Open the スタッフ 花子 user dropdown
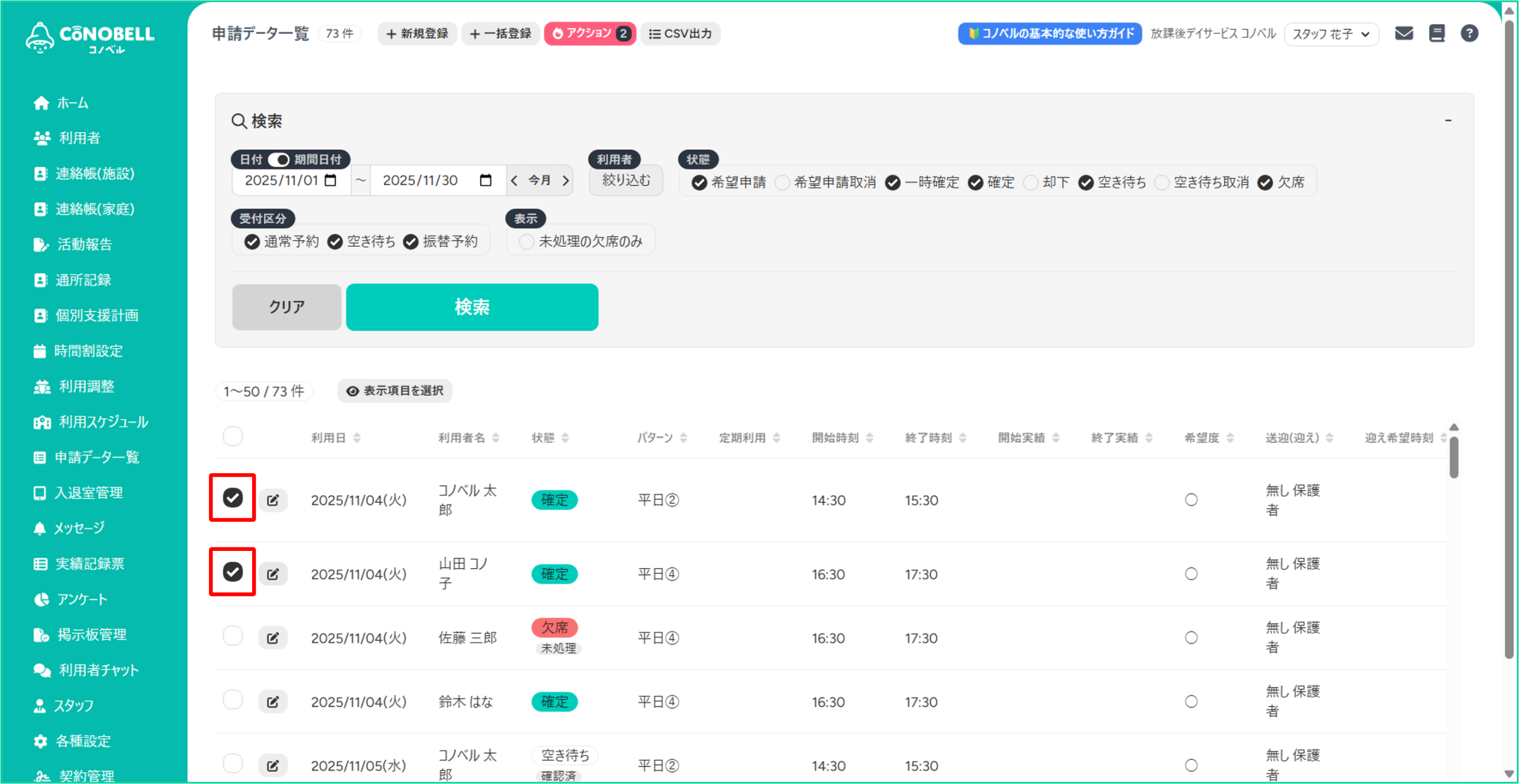The image size is (1519, 784). [1331, 34]
